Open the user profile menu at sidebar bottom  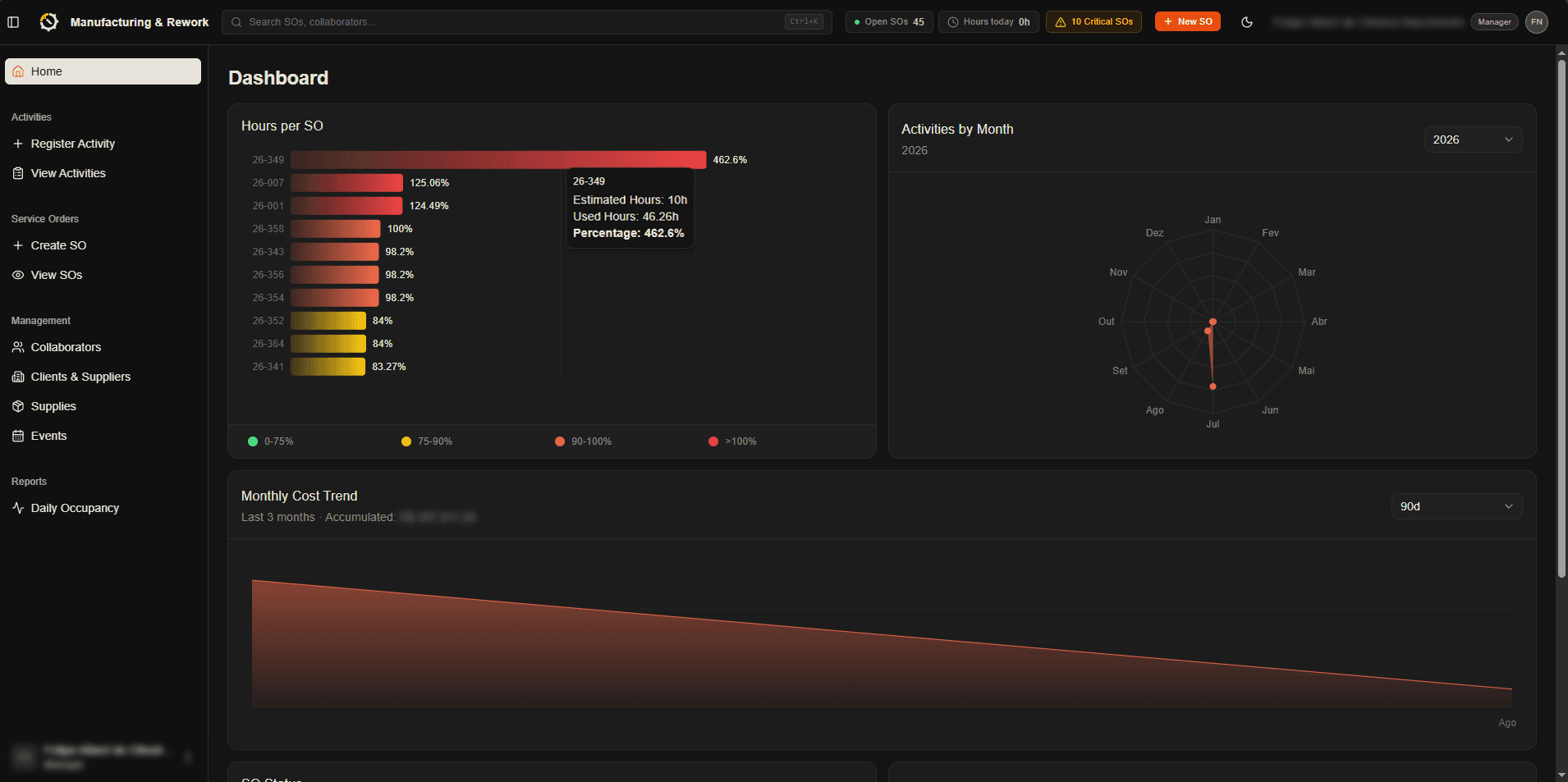click(x=103, y=757)
